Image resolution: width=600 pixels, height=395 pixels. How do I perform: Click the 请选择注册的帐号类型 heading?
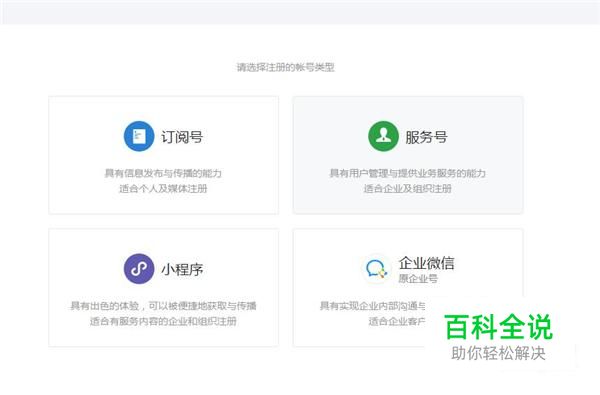click(x=286, y=67)
